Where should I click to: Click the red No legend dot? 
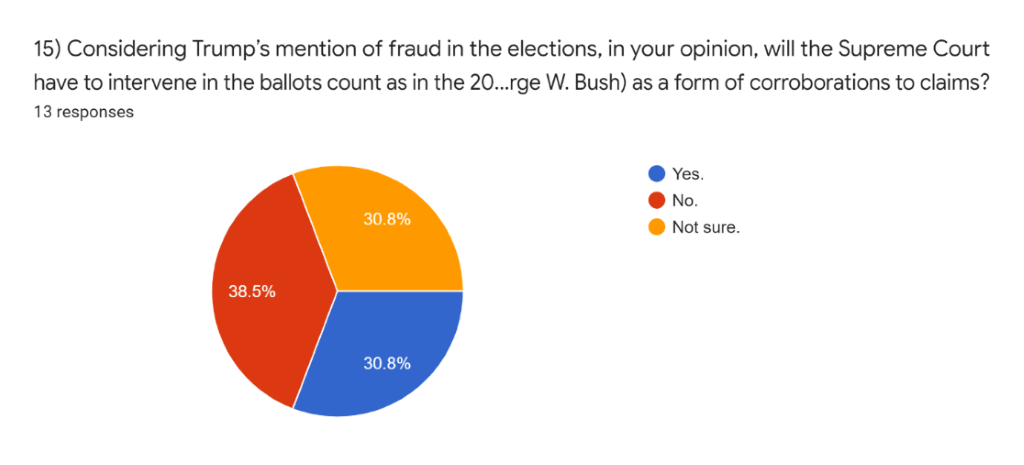coord(656,200)
